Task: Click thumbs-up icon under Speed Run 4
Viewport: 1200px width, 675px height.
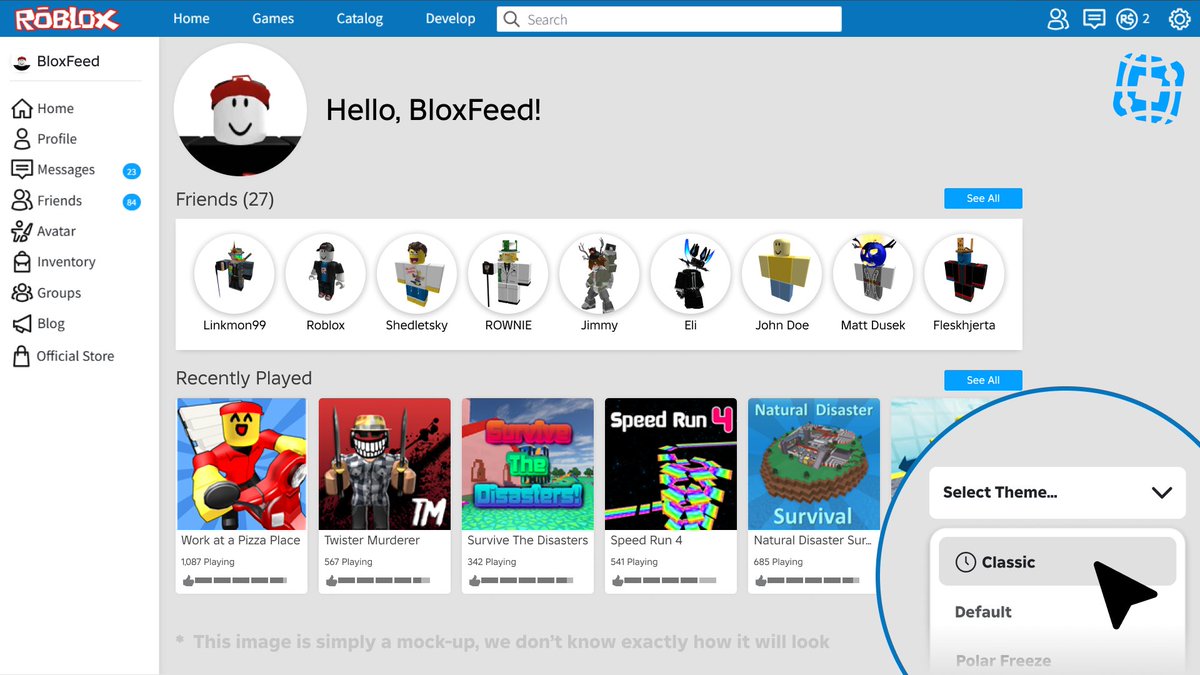Action: 617,580
